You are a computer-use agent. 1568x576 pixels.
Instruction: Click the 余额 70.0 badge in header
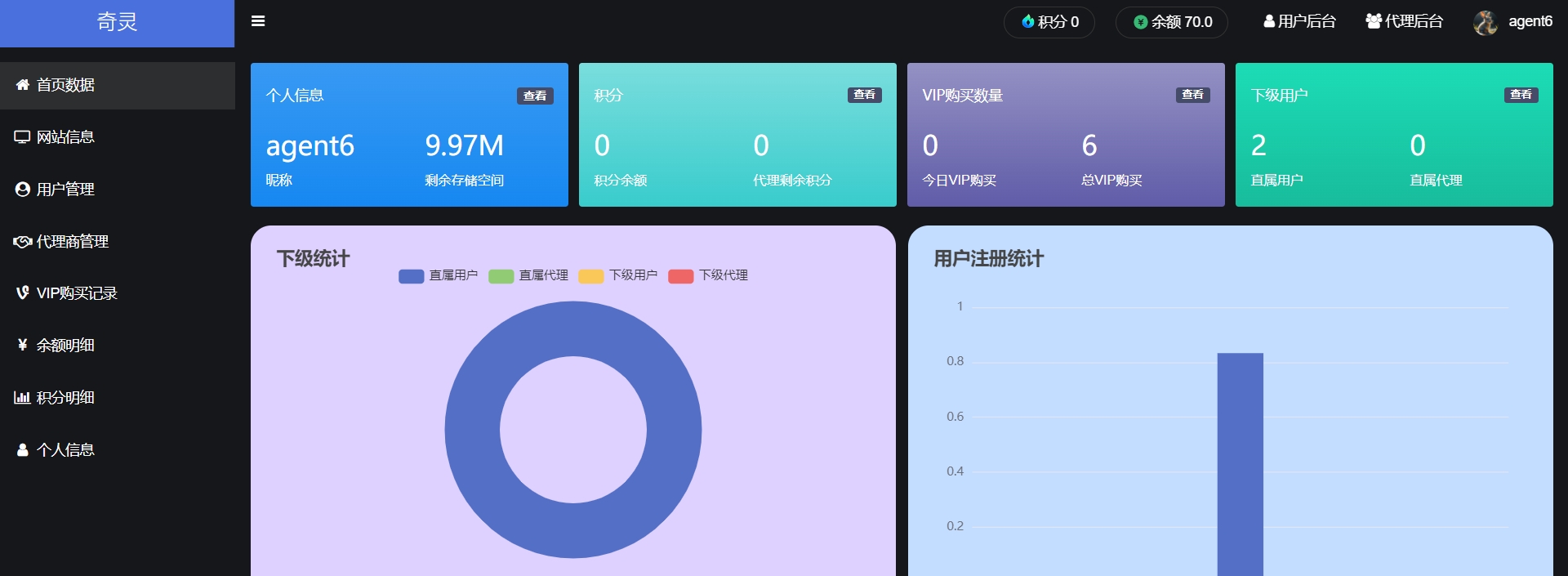click(1172, 22)
